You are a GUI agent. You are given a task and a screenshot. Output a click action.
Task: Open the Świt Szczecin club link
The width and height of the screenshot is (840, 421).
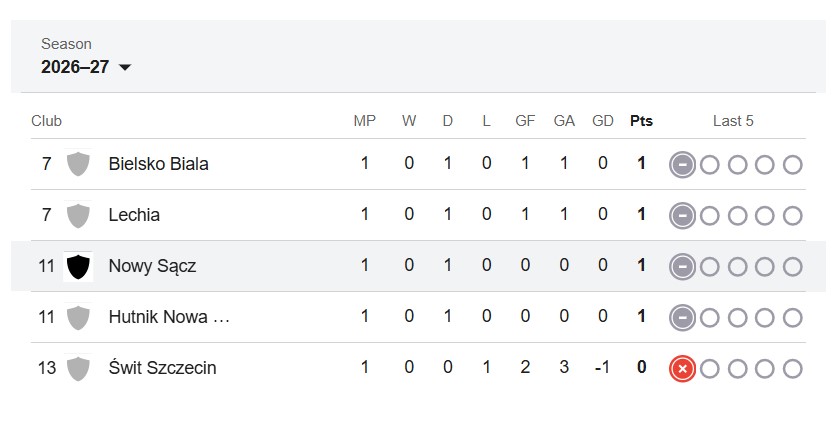tap(162, 368)
